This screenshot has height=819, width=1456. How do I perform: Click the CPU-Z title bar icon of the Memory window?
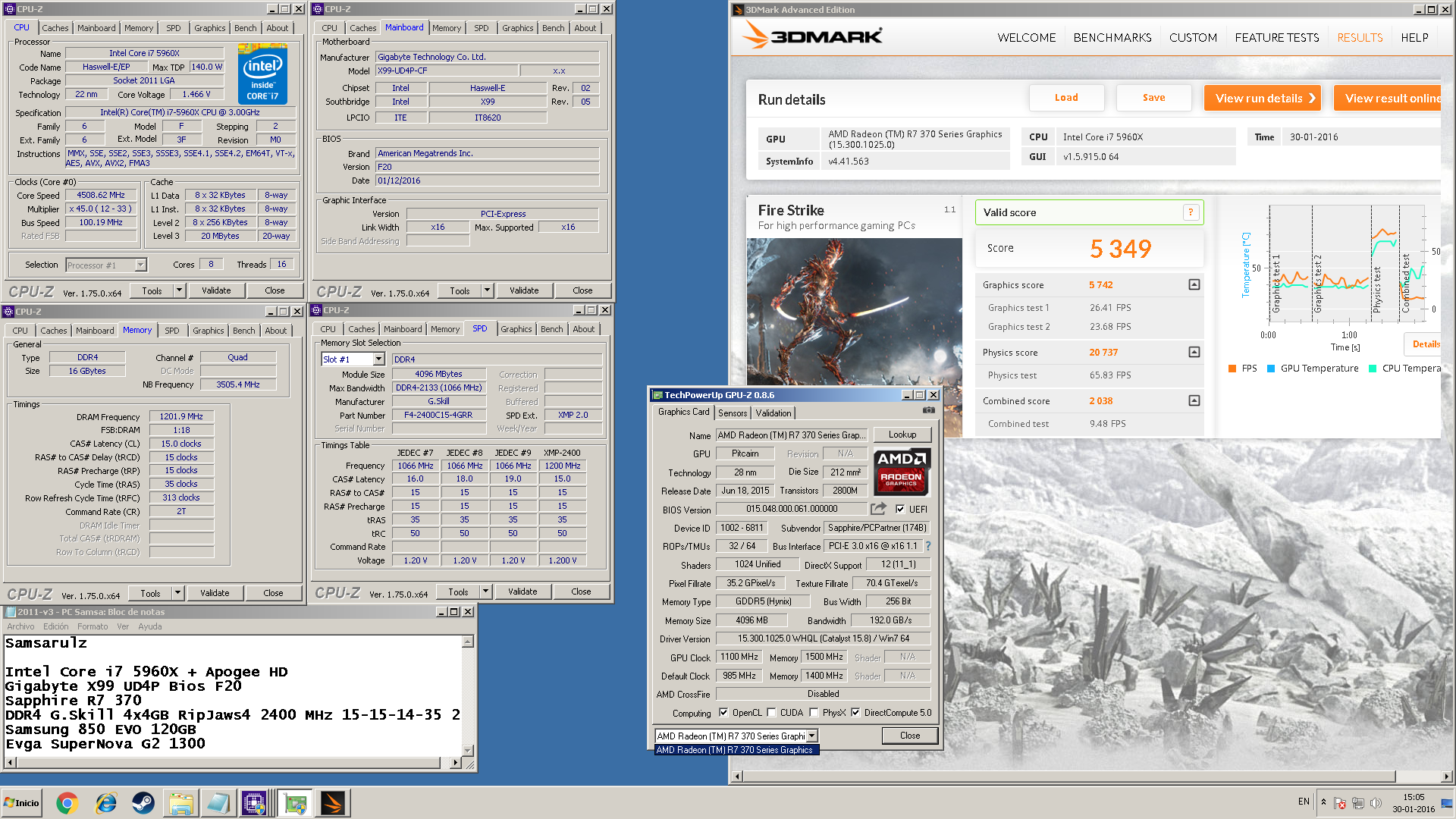(x=8, y=312)
